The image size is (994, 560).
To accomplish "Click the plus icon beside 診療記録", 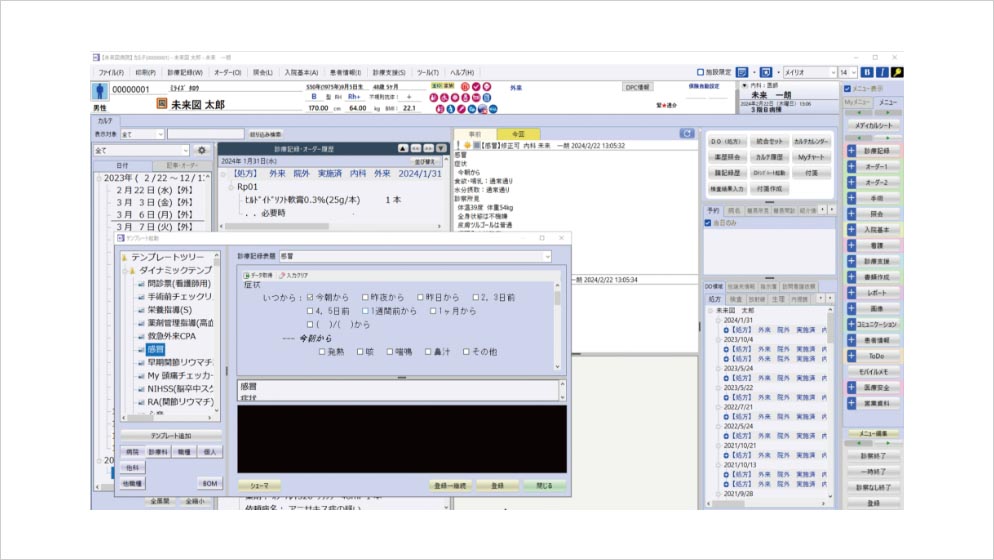I will [x=851, y=150].
